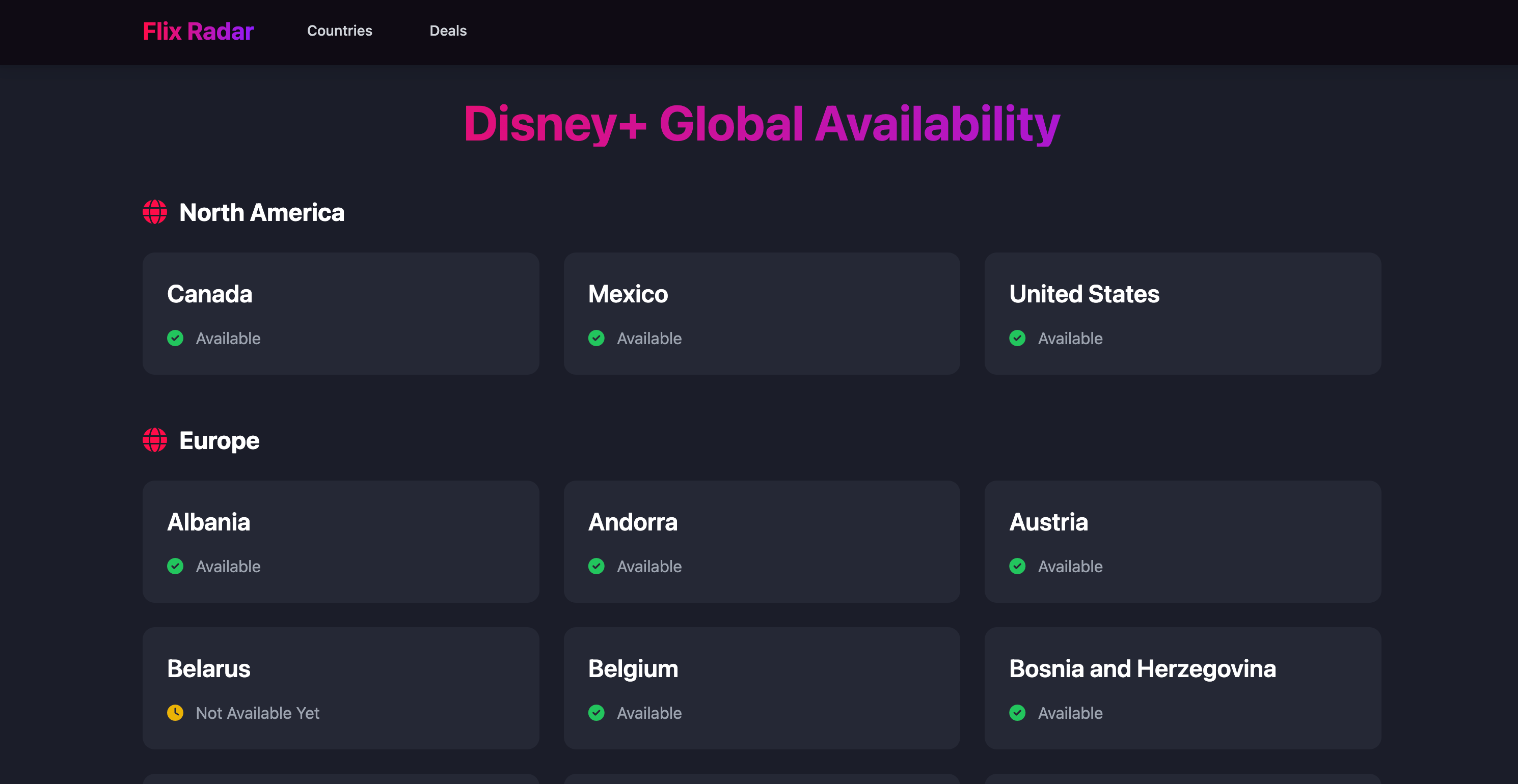
Task: Click Bosnia and Herzegovina's checkmark icon
Action: (1018, 713)
